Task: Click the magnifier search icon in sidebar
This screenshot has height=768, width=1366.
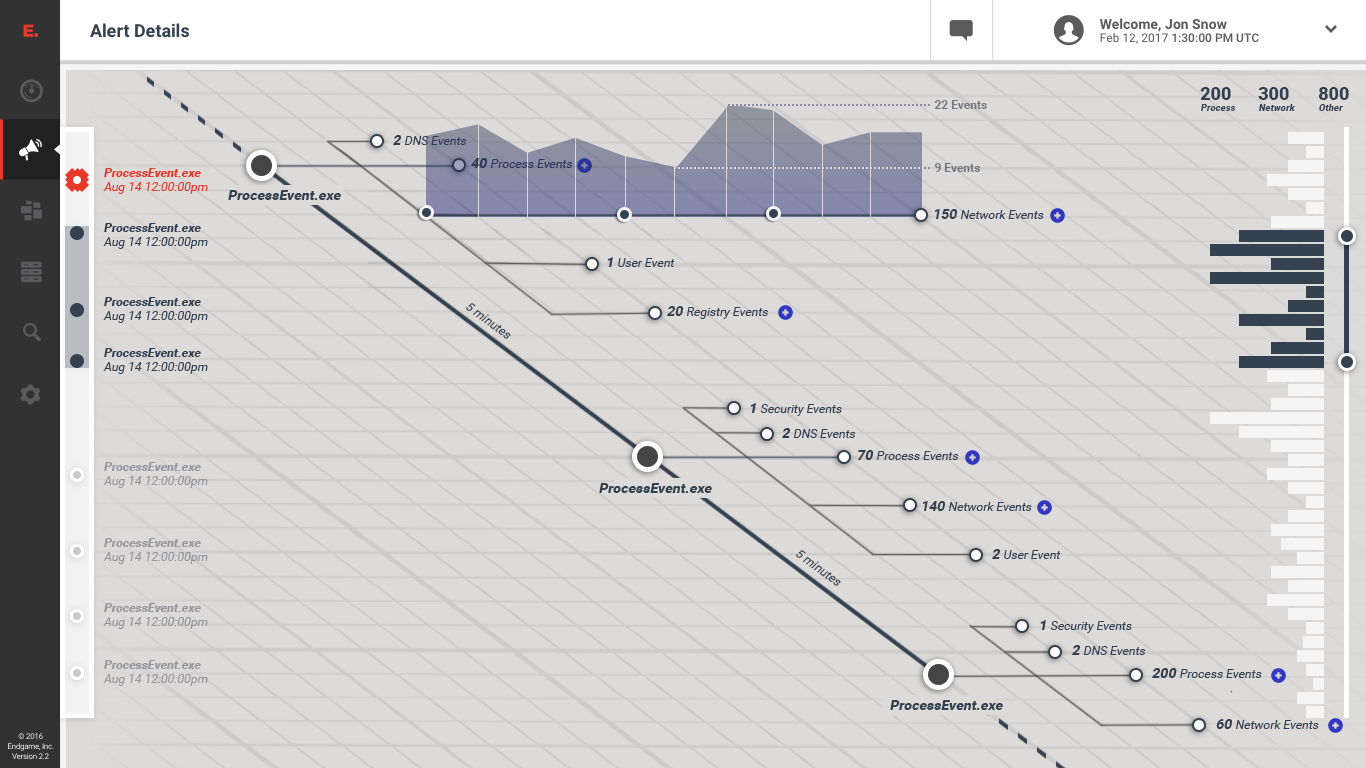Action: 31,333
